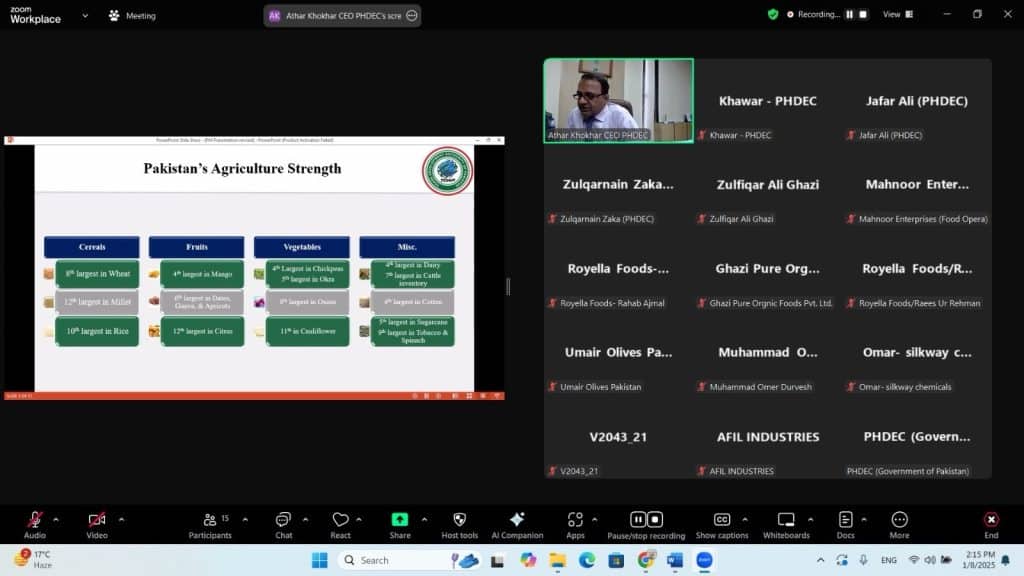Click the red End meeting button
The width and height of the screenshot is (1024, 576).
991,520
